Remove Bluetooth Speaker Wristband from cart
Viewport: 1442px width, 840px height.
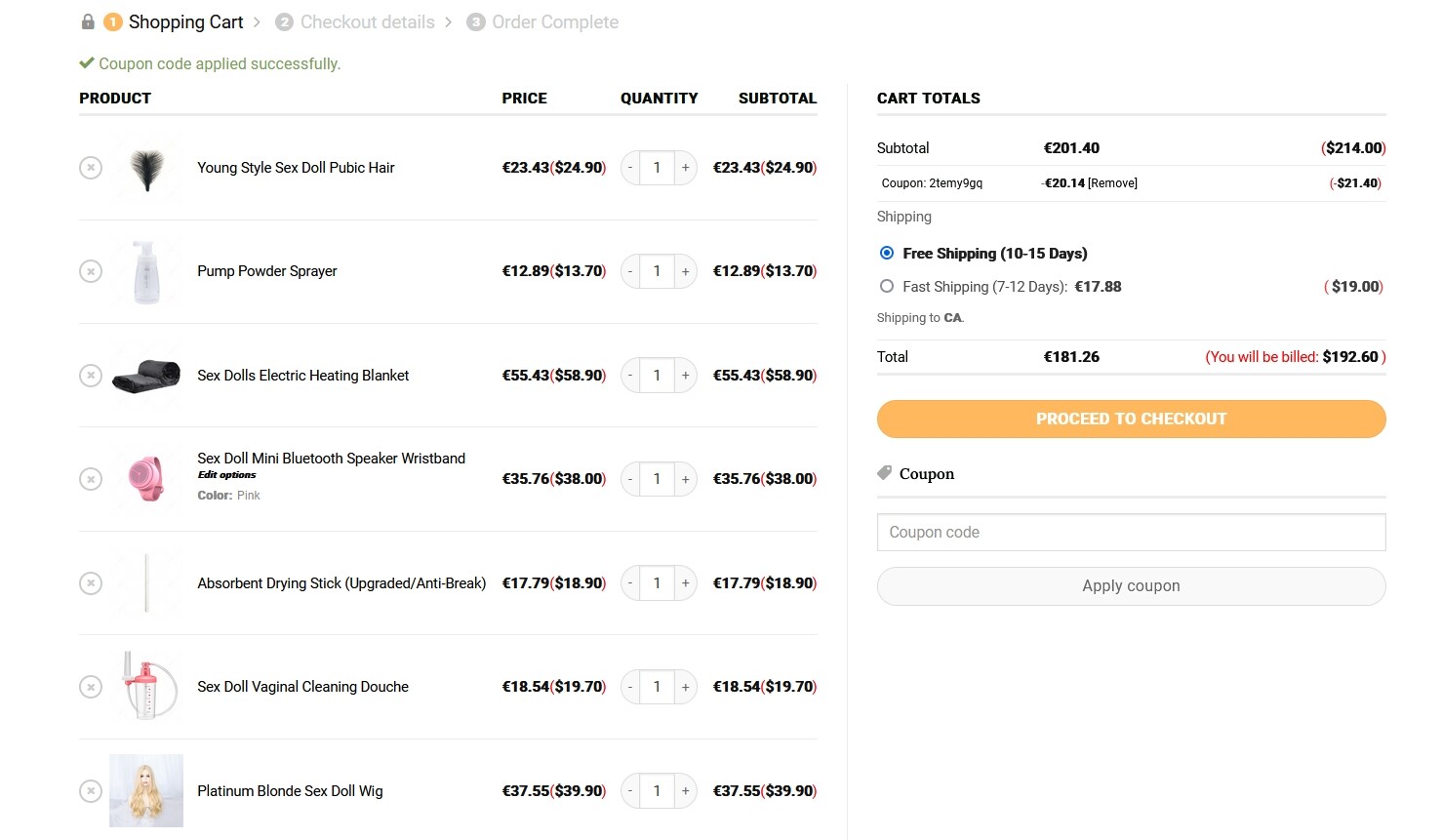[91, 479]
